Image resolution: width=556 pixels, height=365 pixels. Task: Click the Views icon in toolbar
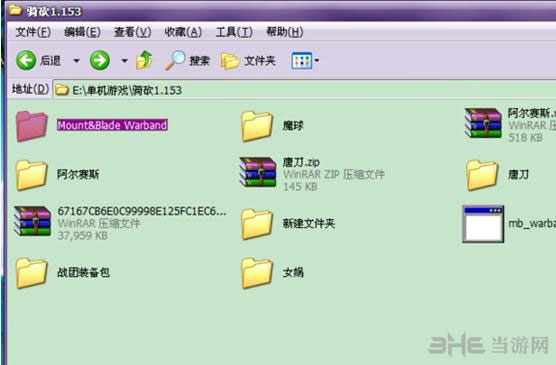(301, 61)
